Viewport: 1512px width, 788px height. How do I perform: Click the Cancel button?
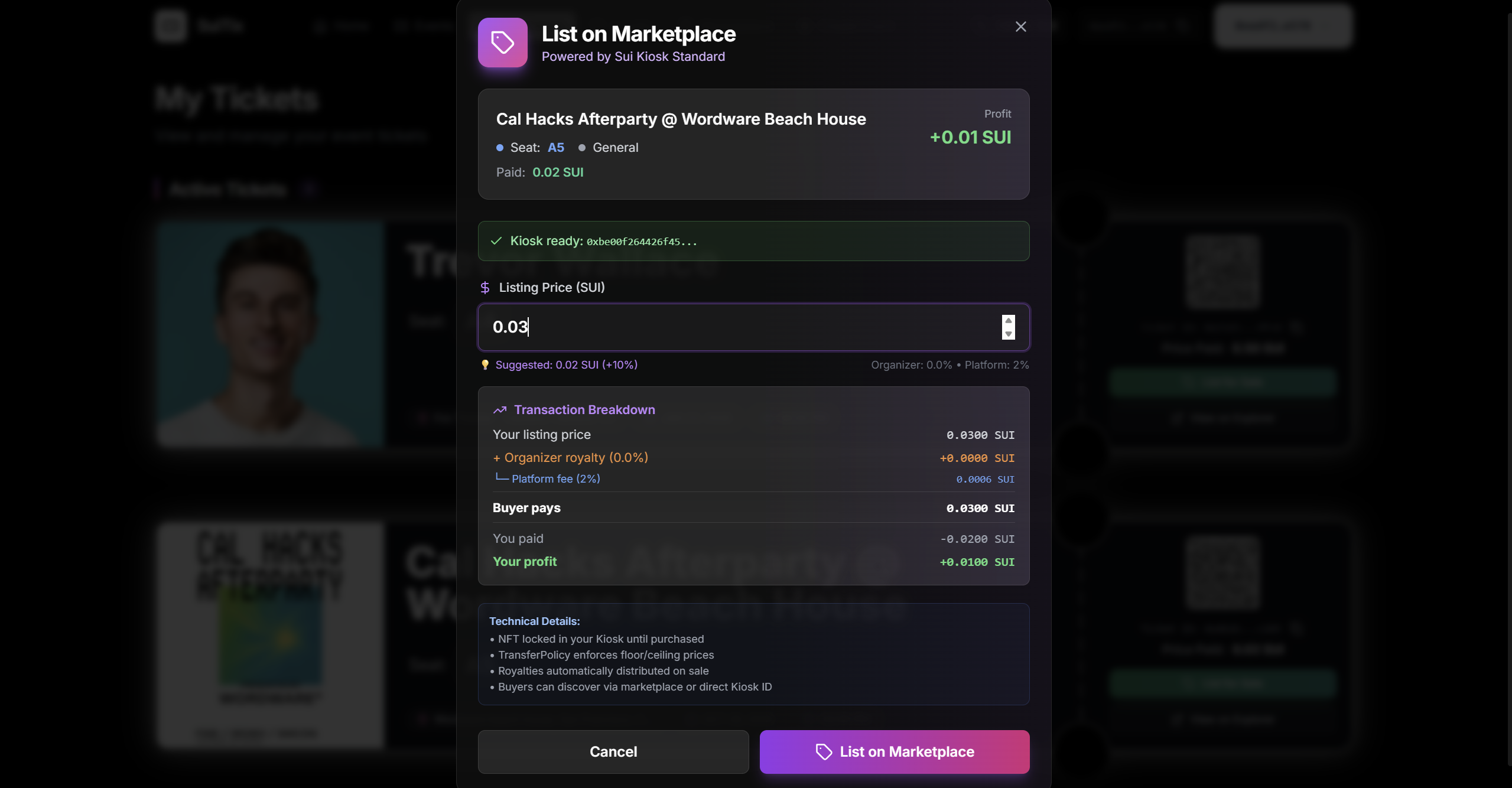click(613, 751)
